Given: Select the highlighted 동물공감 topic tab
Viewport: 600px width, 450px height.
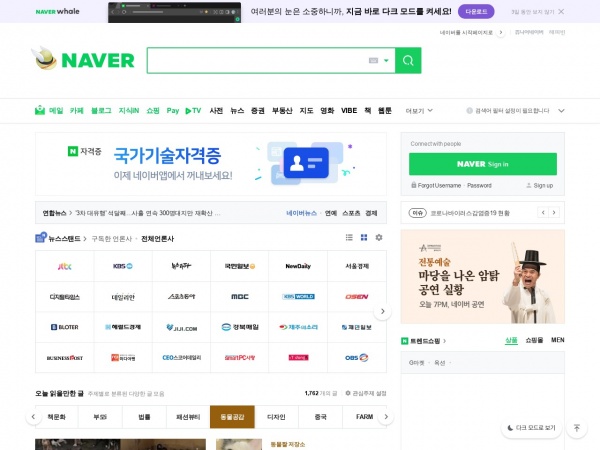Looking at the screenshot, I should pyautogui.click(x=232, y=417).
